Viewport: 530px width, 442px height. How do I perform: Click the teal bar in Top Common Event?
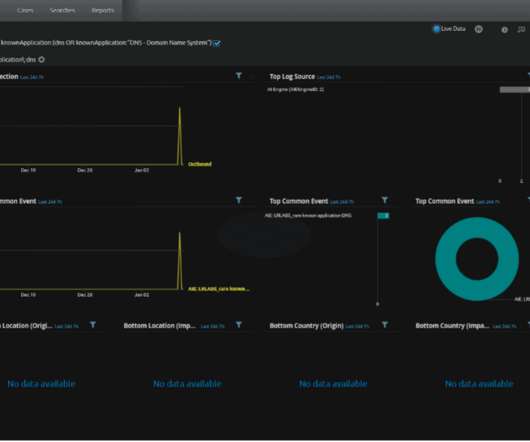point(383,216)
